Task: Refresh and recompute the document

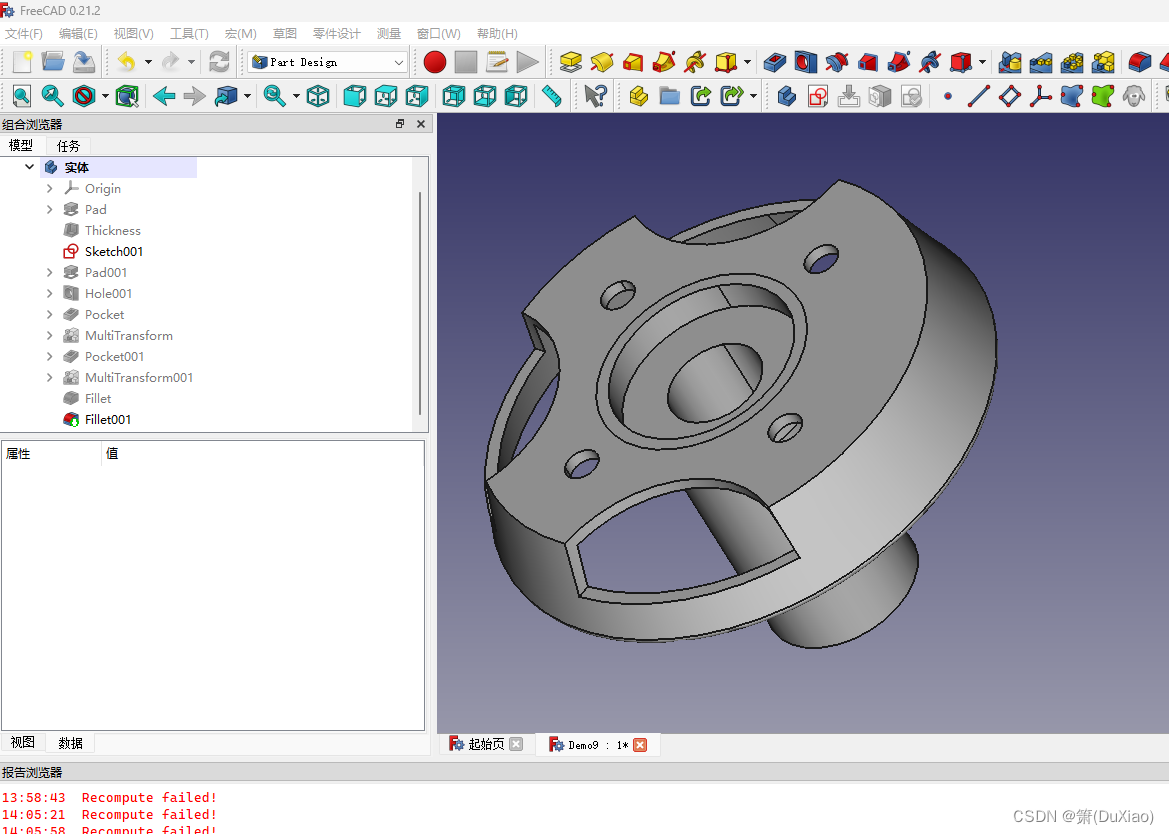Action: coord(219,62)
